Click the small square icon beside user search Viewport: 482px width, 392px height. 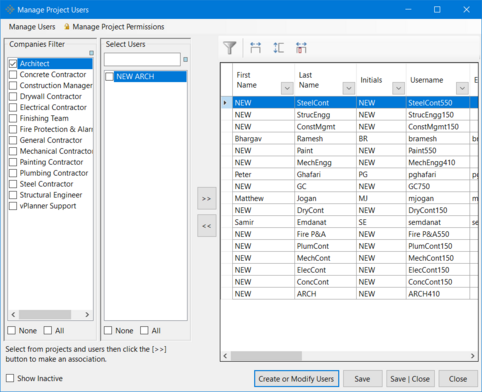tap(185, 60)
